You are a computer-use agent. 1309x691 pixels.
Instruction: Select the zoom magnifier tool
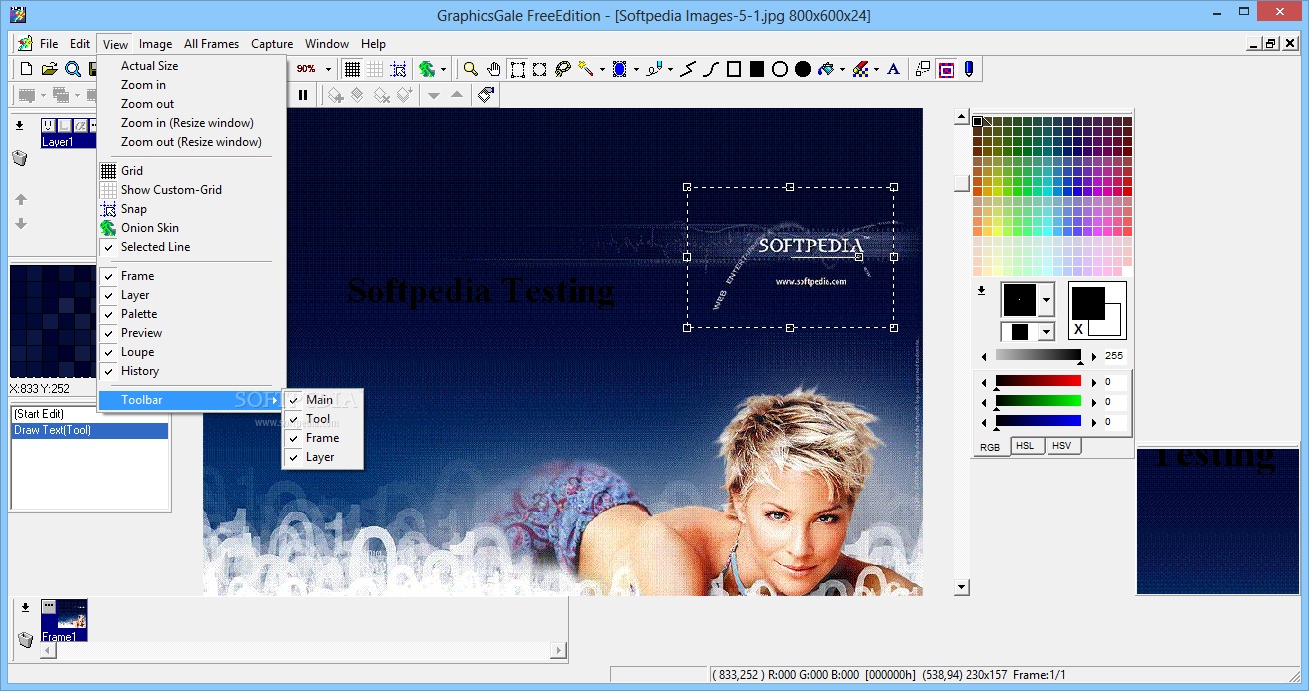click(x=471, y=69)
